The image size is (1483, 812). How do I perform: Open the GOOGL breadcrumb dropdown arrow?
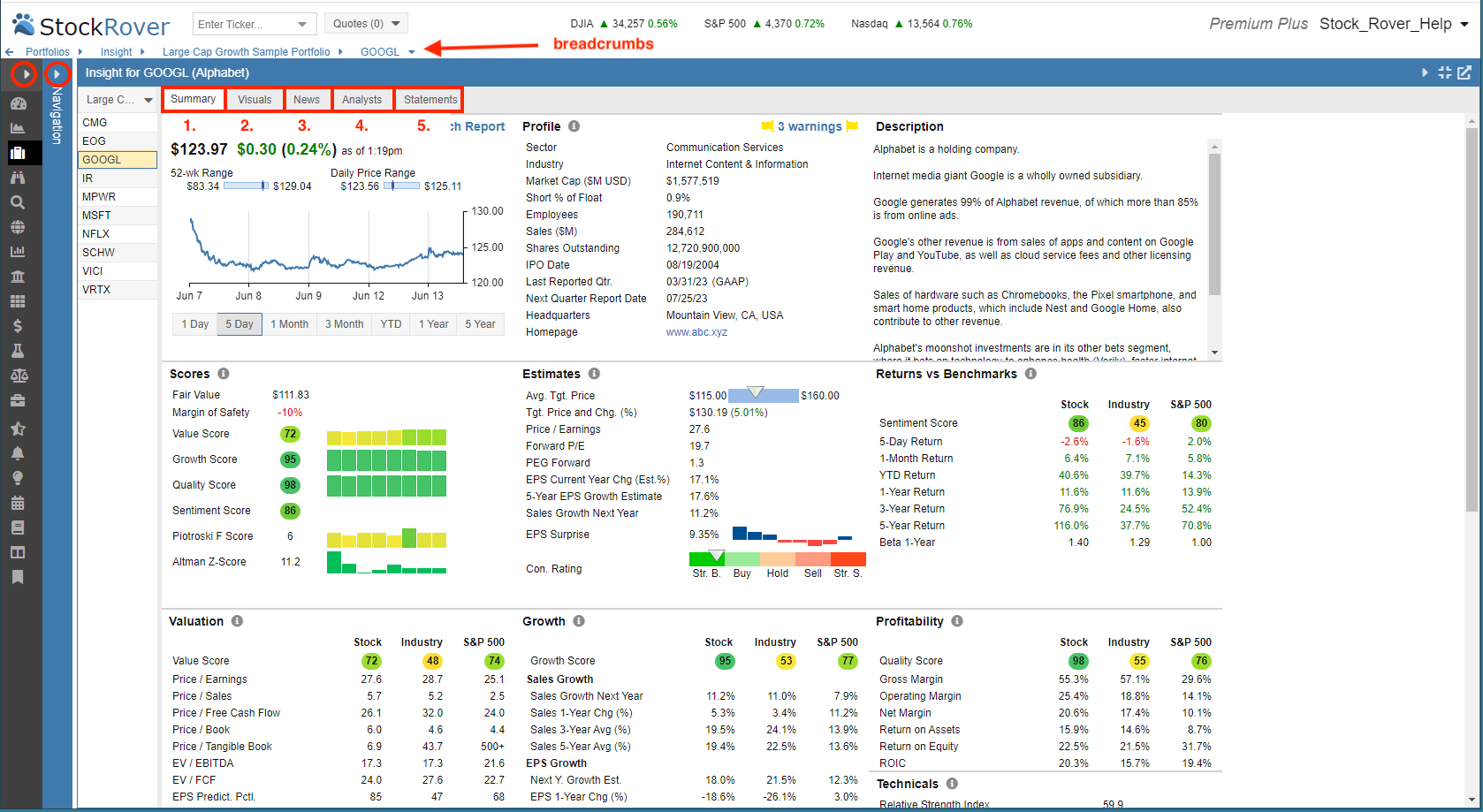pyautogui.click(x=412, y=52)
